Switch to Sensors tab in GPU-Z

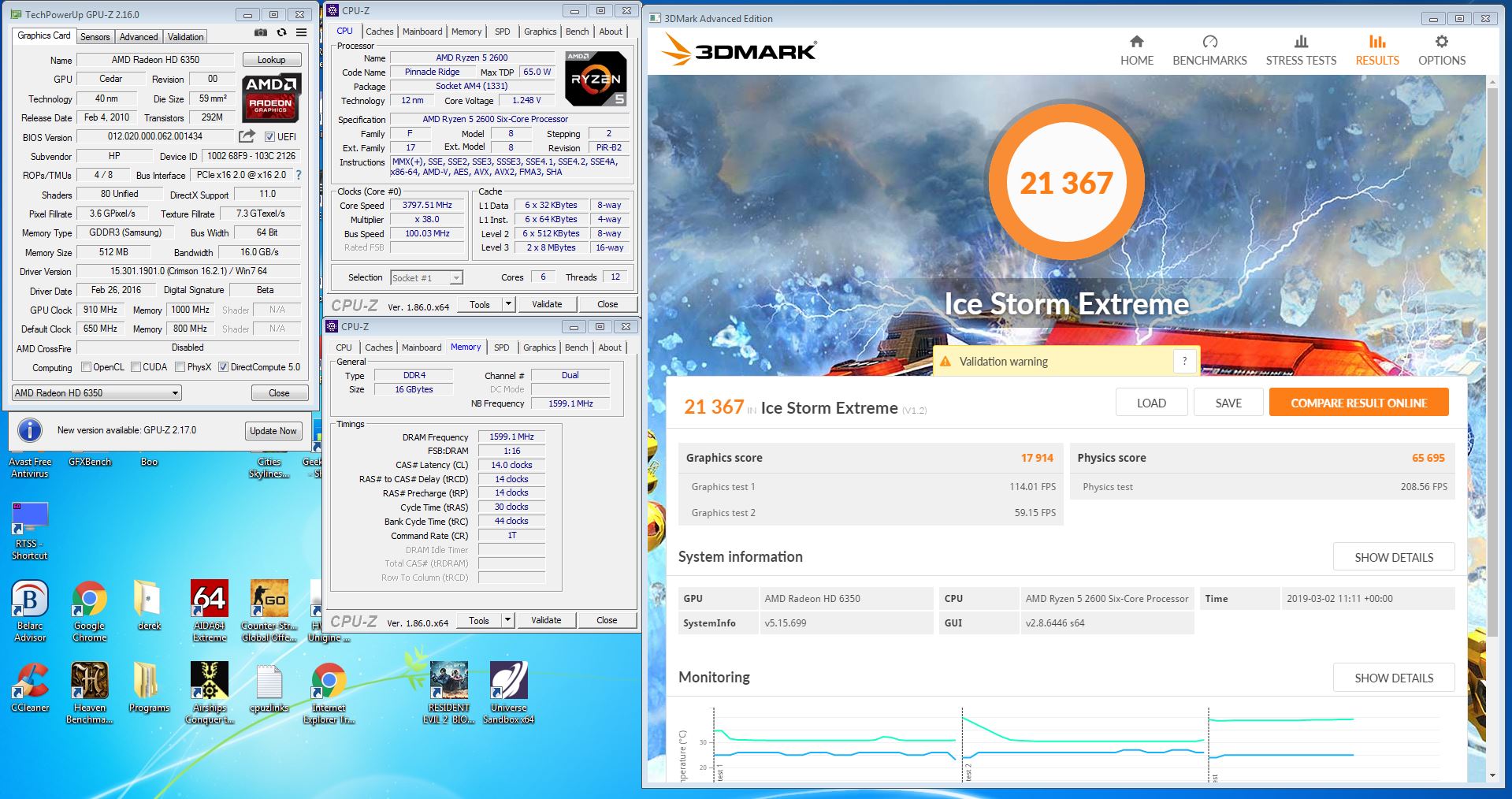pyautogui.click(x=95, y=37)
